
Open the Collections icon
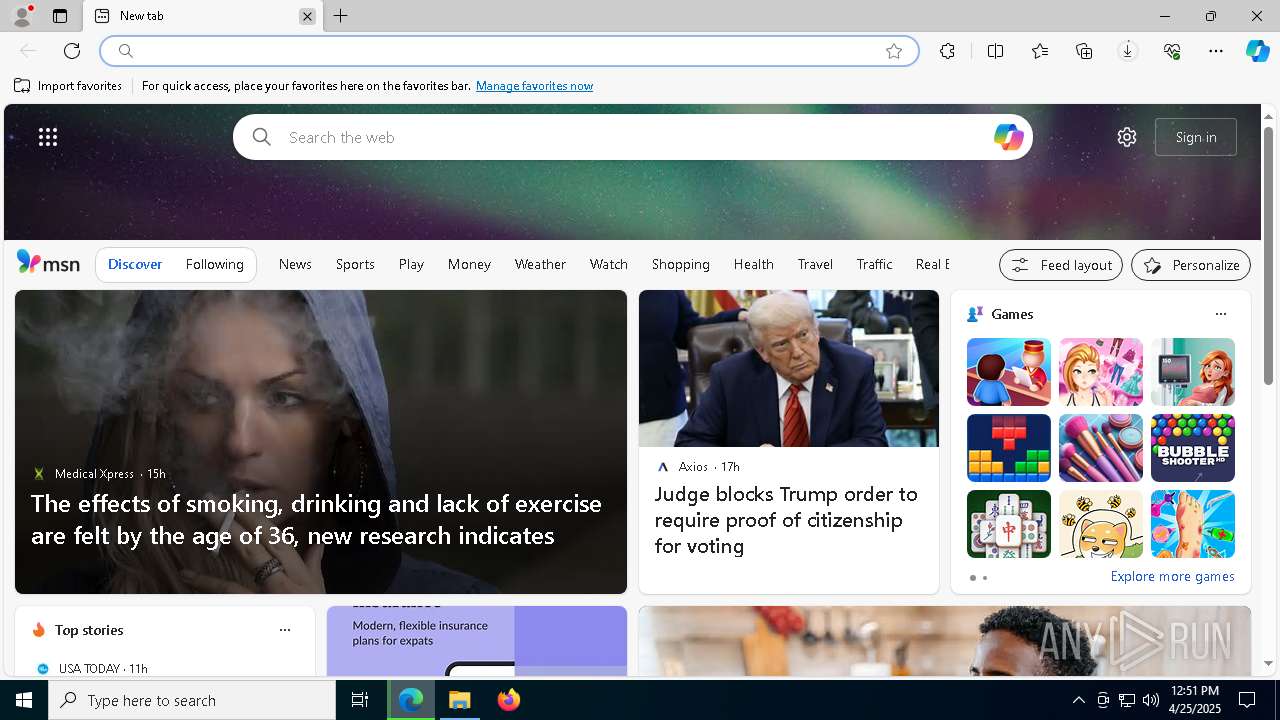pos(1084,51)
